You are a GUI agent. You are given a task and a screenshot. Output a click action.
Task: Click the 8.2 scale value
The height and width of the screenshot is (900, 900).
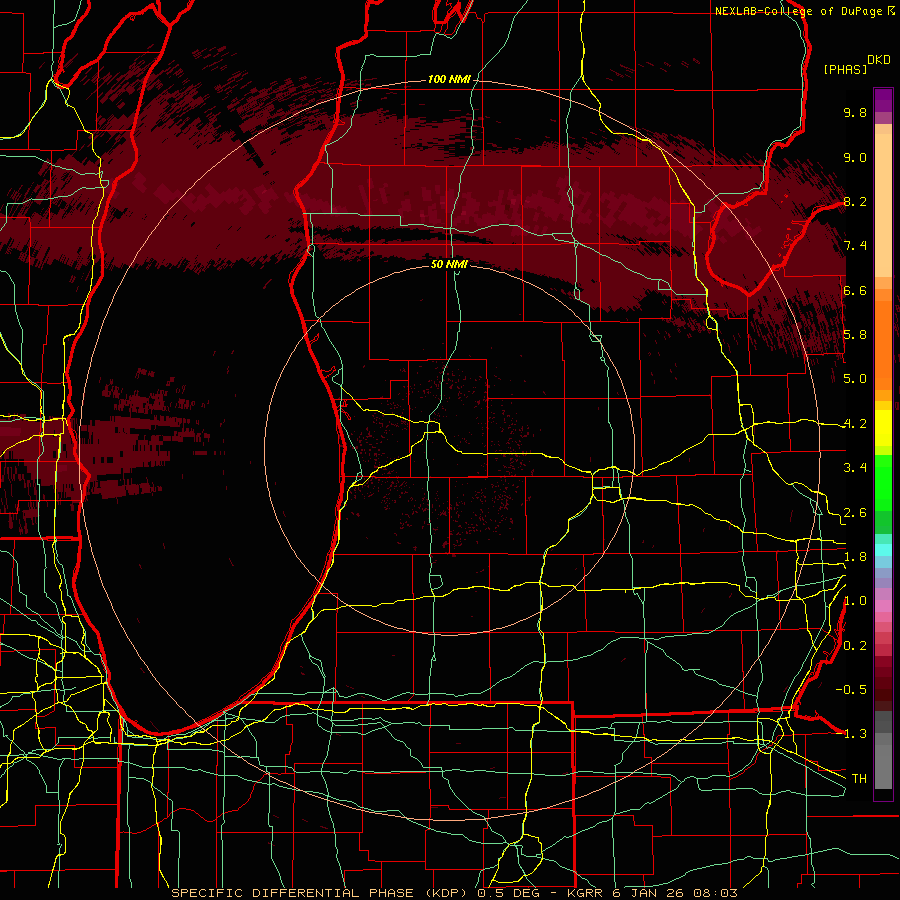[x=855, y=201]
